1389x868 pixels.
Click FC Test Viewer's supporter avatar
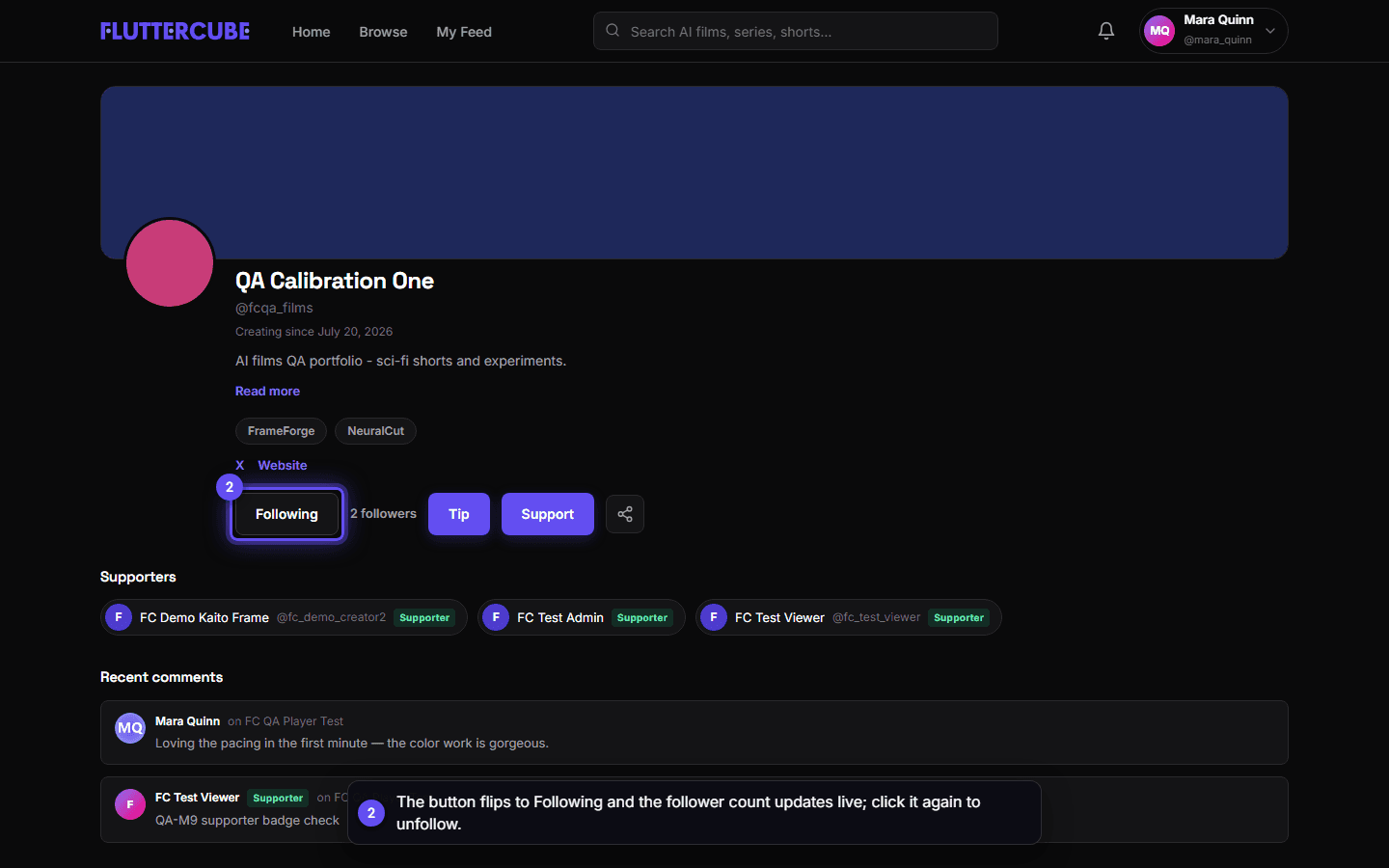pos(714,617)
